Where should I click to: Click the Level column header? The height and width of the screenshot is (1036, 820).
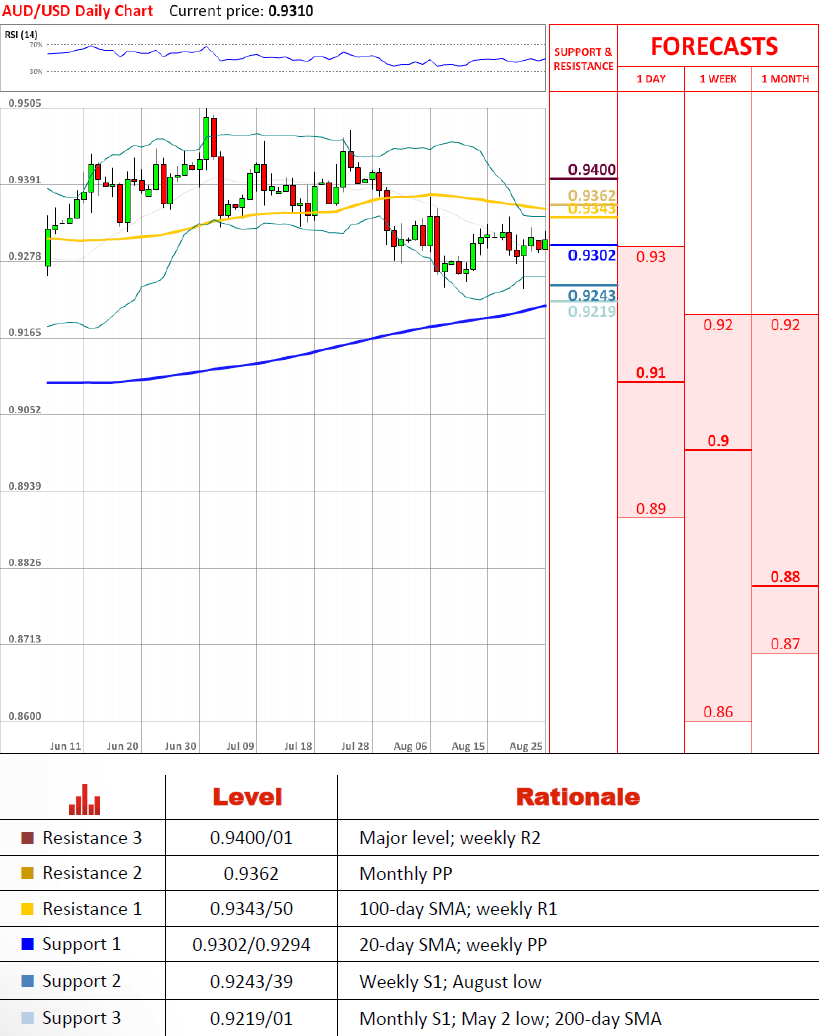pyautogui.click(x=248, y=797)
